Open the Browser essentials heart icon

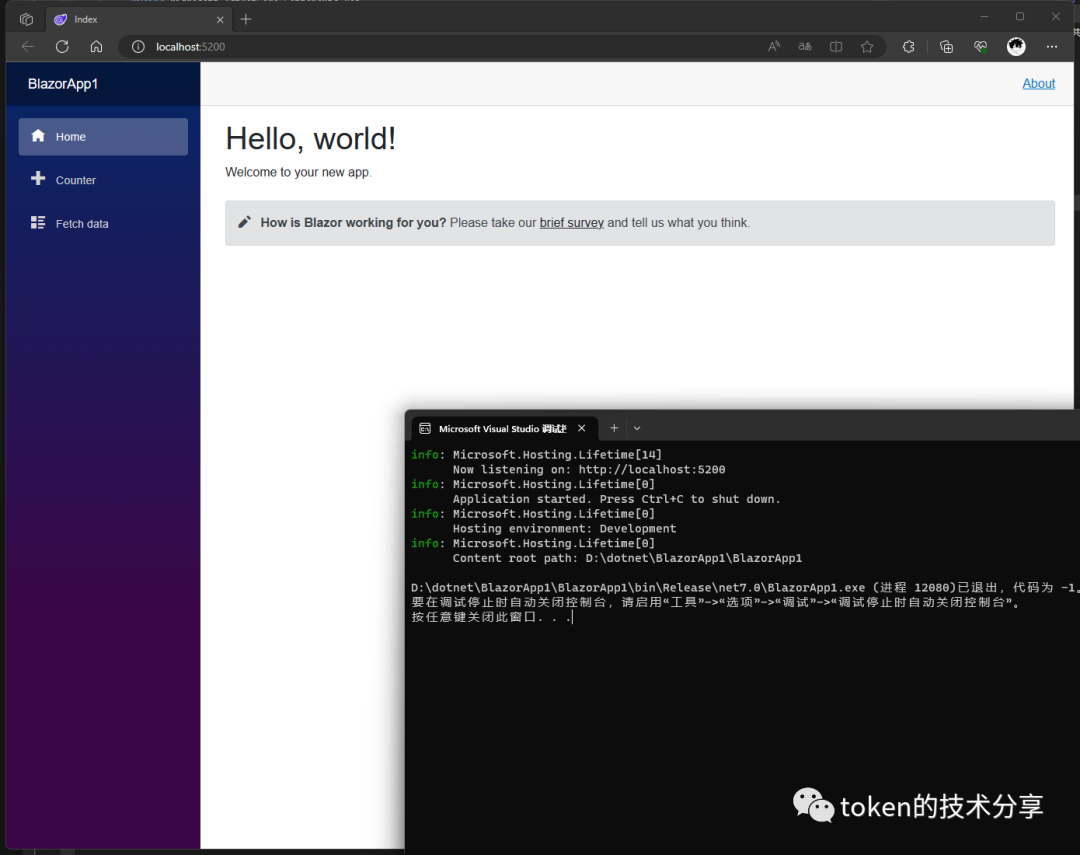(981, 47)
